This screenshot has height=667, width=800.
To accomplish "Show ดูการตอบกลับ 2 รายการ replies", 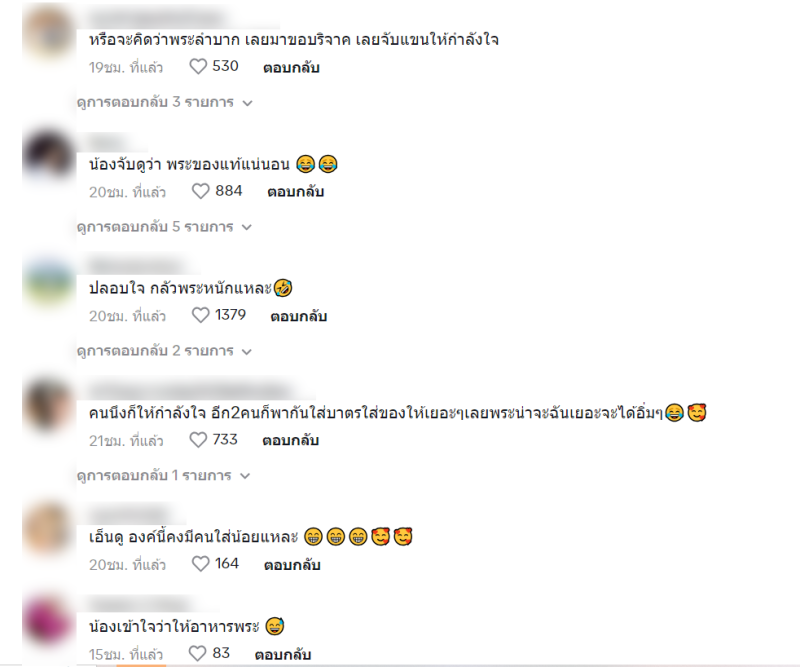I will pyautogui.click(x=164, y=351).
